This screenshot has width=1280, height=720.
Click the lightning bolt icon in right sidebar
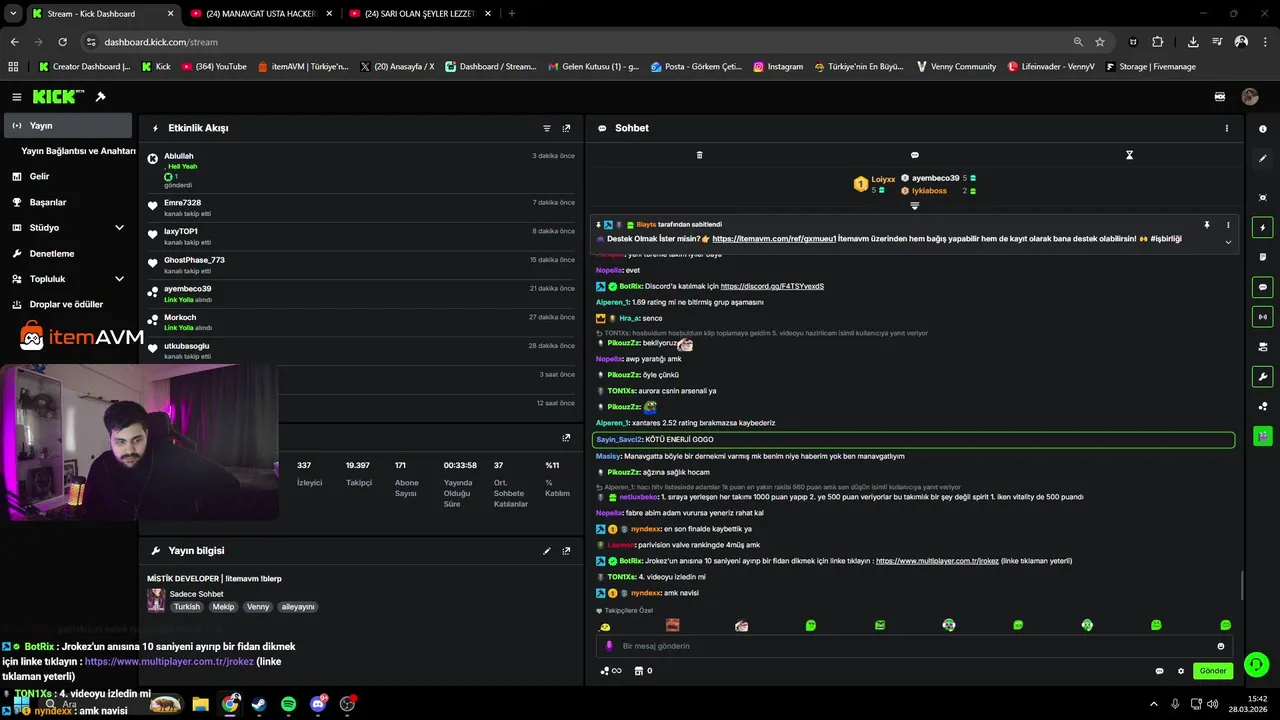(x=1263, y=228)
